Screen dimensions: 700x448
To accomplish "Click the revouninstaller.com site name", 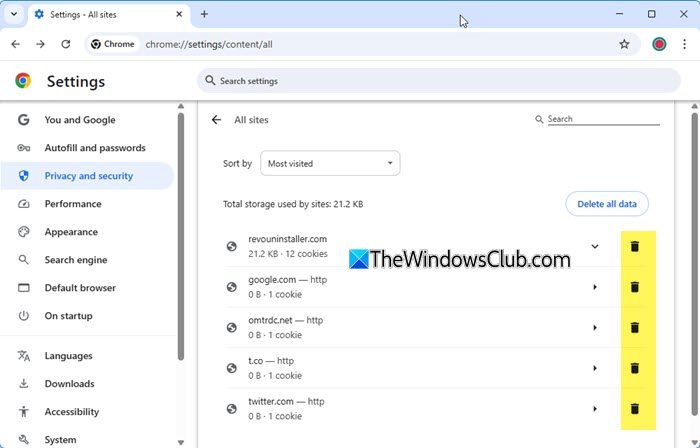I will (x=288, y=239).
